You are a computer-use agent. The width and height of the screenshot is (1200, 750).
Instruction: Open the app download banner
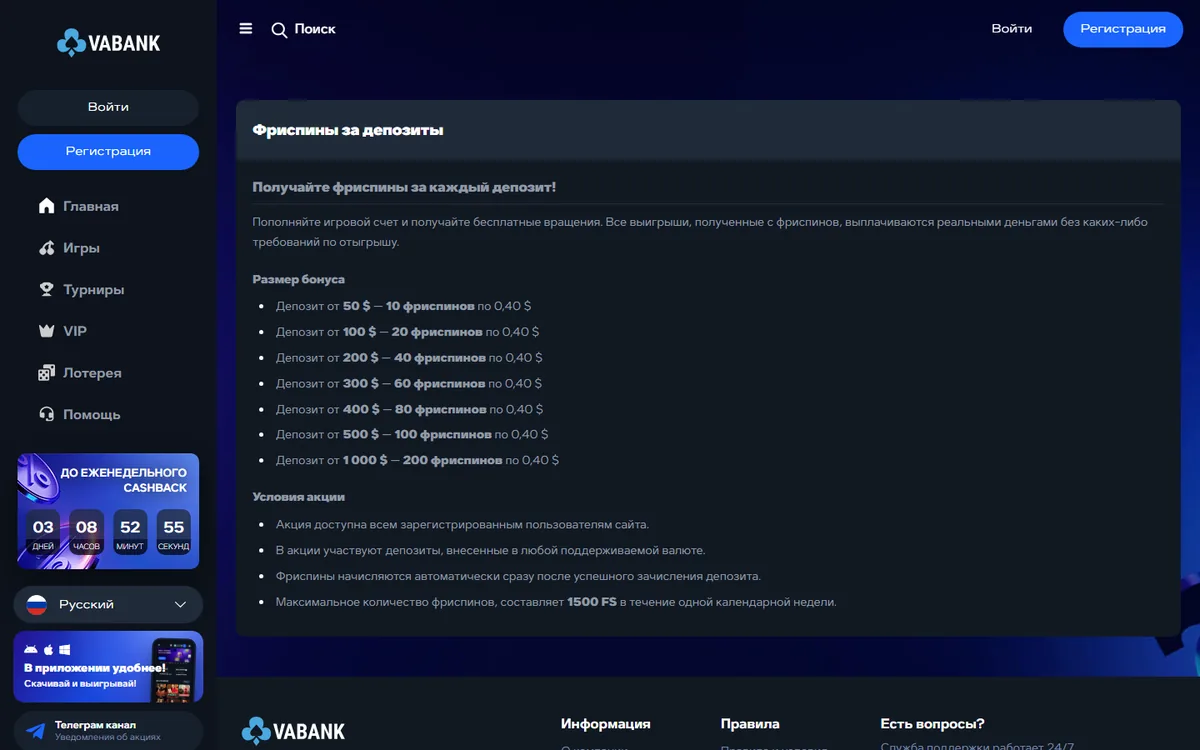[108, 667]
